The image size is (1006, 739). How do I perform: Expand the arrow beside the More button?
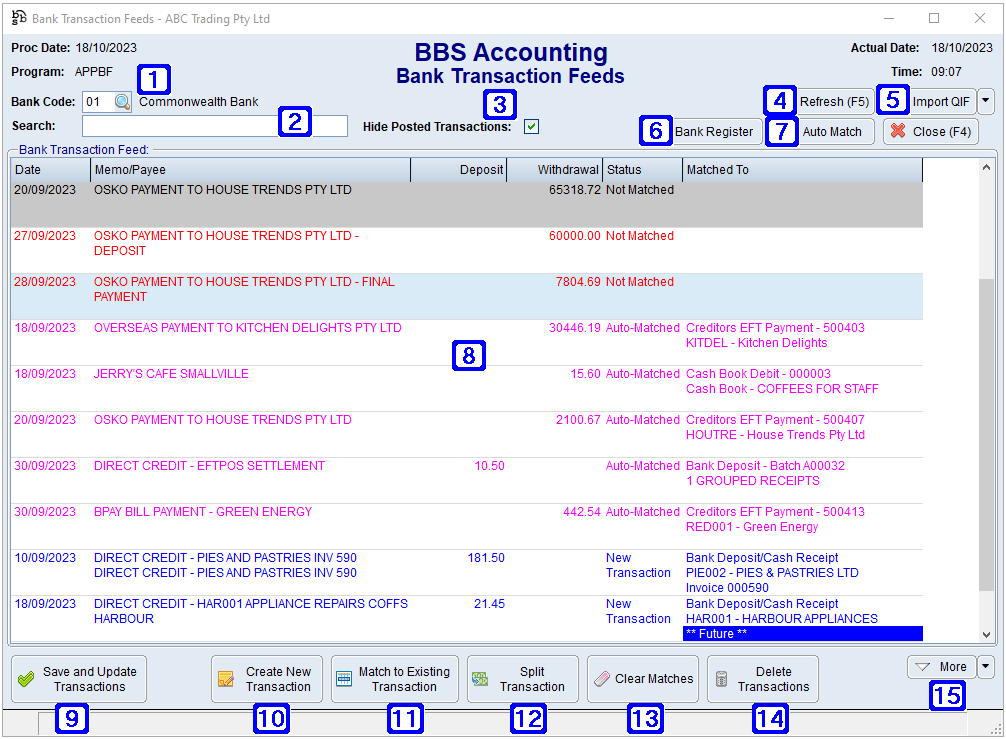[986, 667]
